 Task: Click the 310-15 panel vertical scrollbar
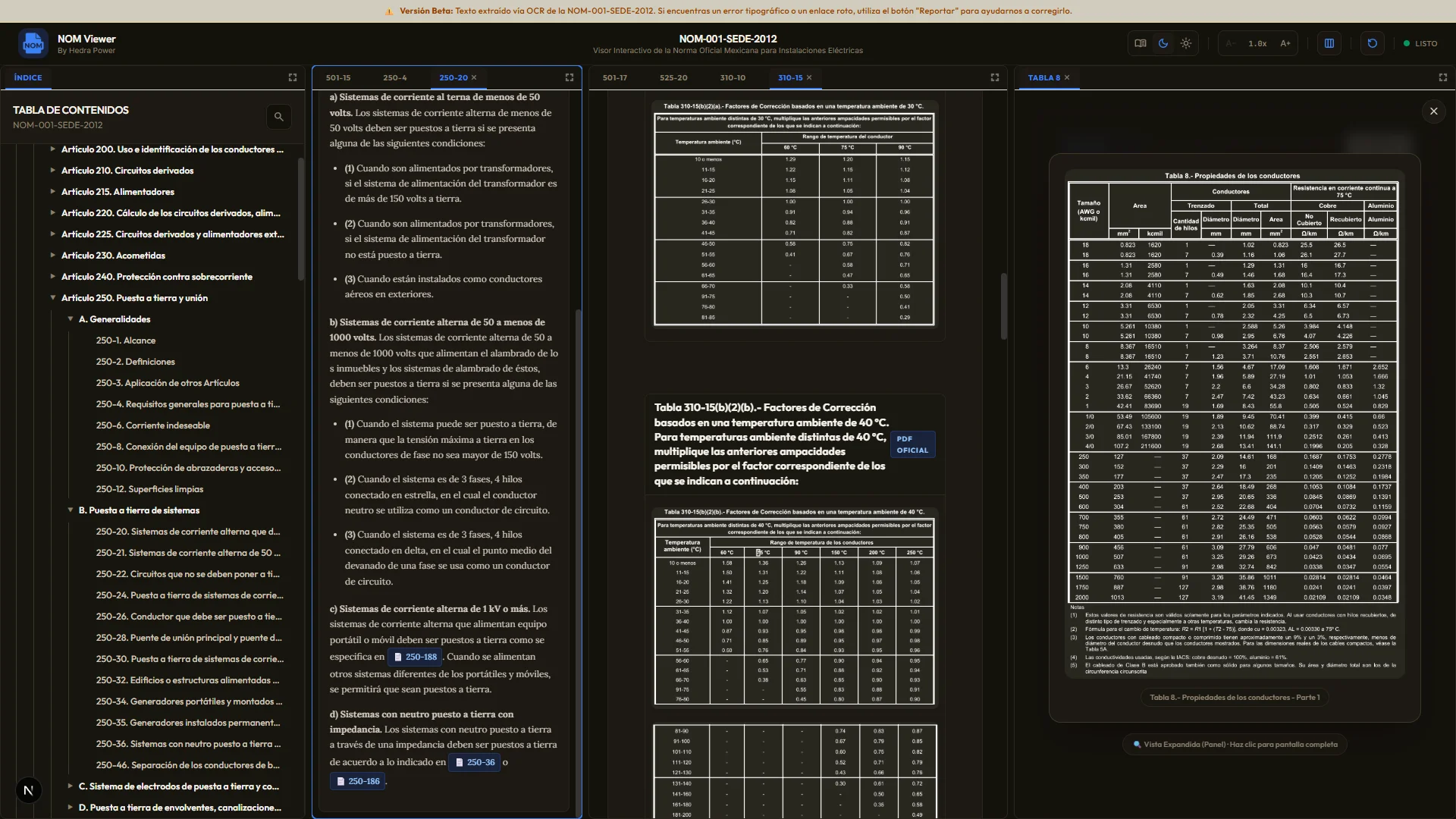(x=1004, y=306)
